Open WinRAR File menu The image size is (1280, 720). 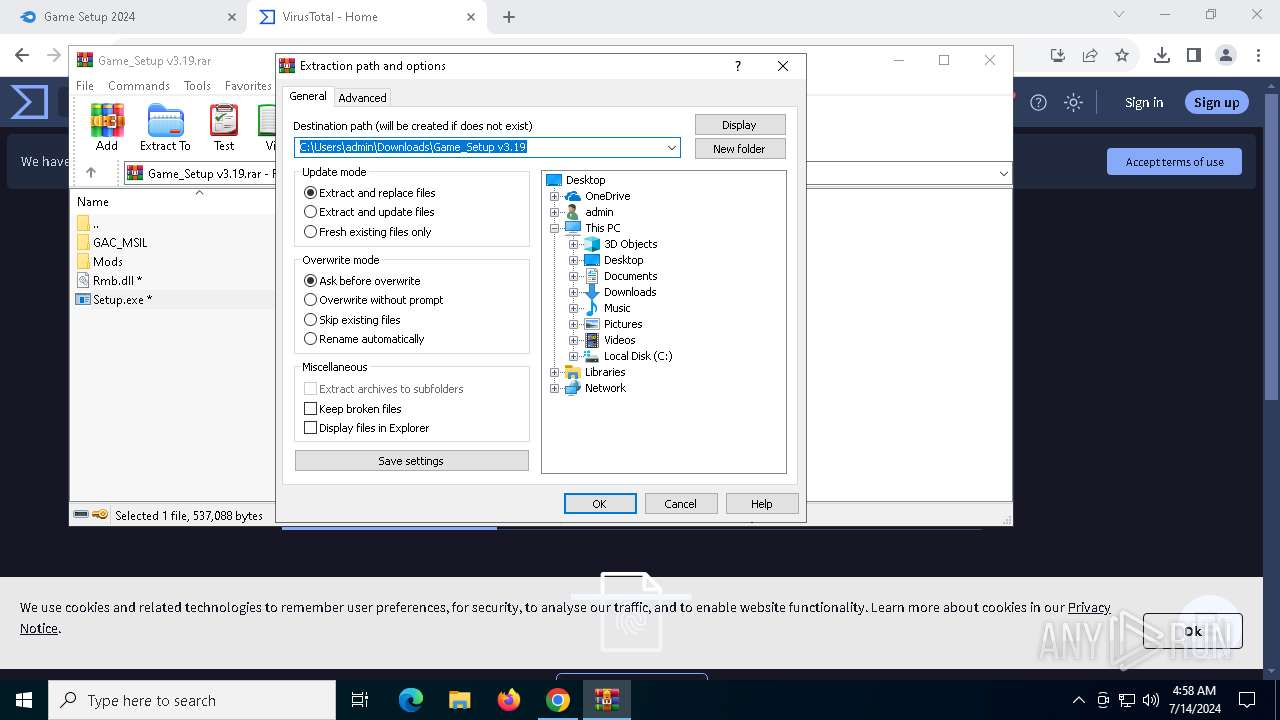85,86
